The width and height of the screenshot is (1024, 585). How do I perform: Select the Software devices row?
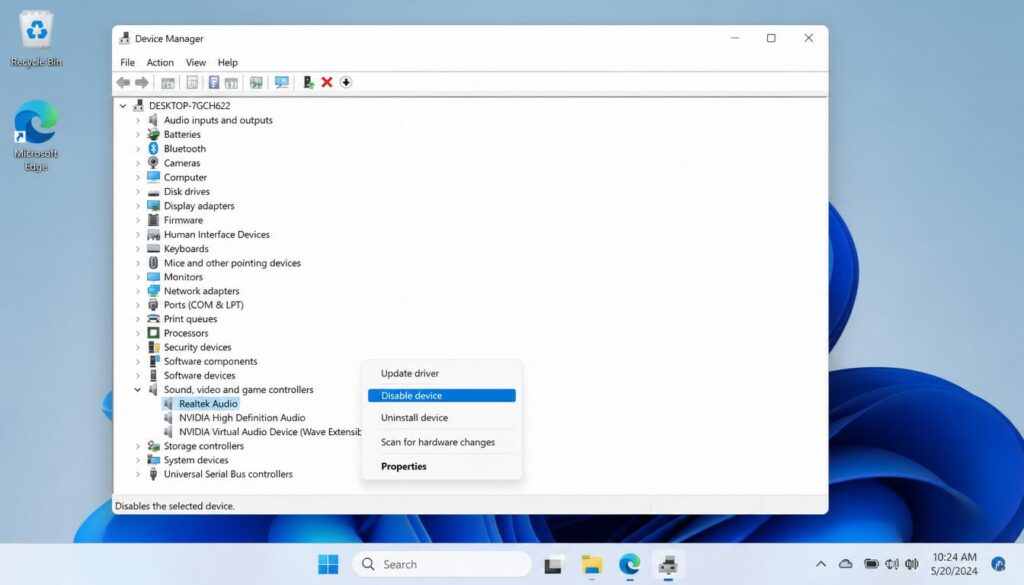pyautogui.click(x=199, y=376)
